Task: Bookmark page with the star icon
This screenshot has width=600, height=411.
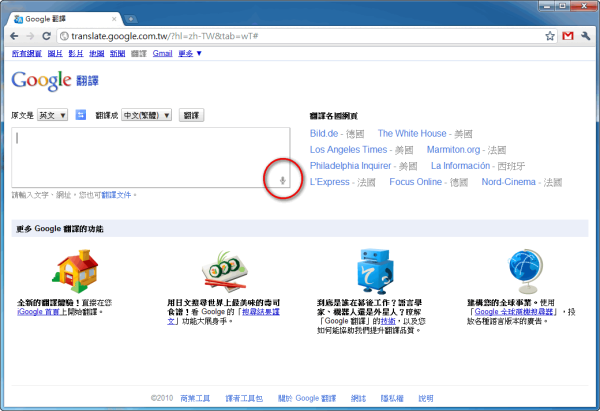Action: click(x=550, y=36)
